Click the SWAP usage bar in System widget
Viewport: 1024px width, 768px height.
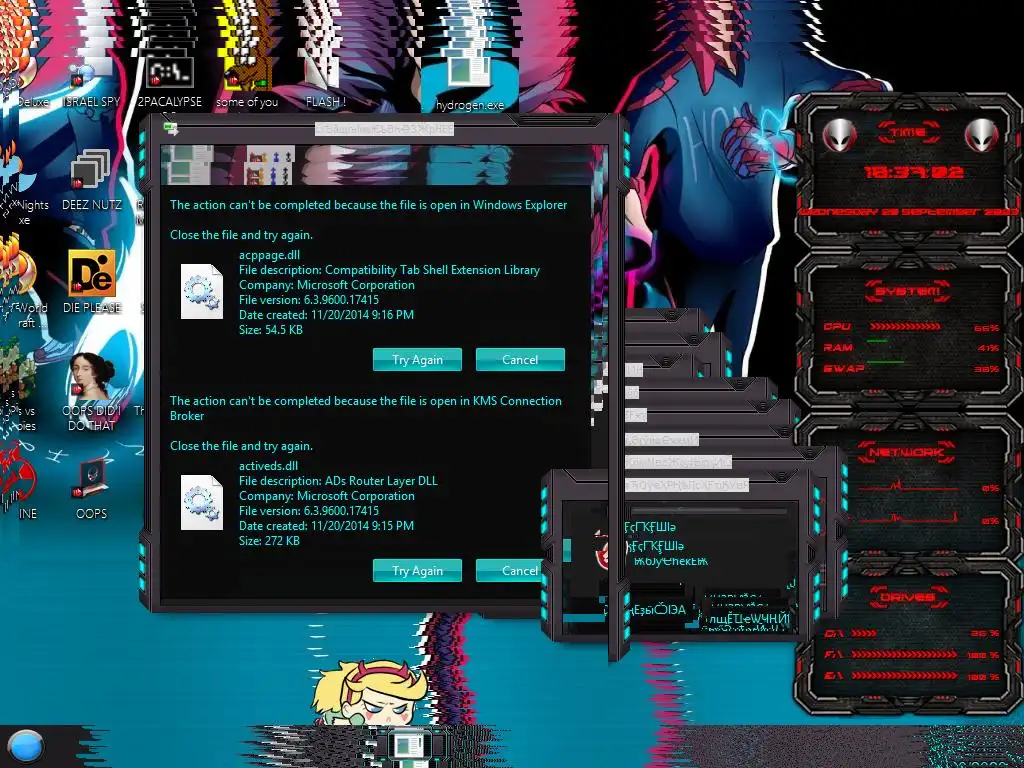[x=886, y=362]
